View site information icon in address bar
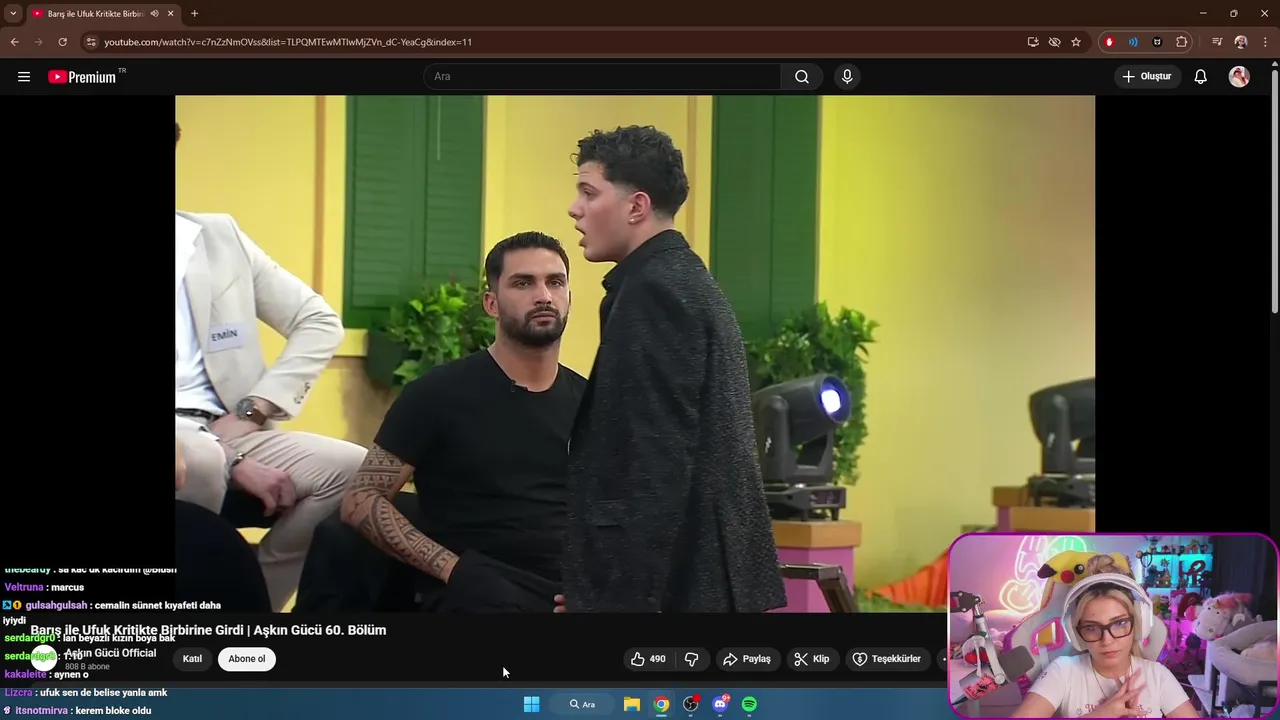Image resolution: width=1280 pixels, height=720 pixels. [91, 42]
